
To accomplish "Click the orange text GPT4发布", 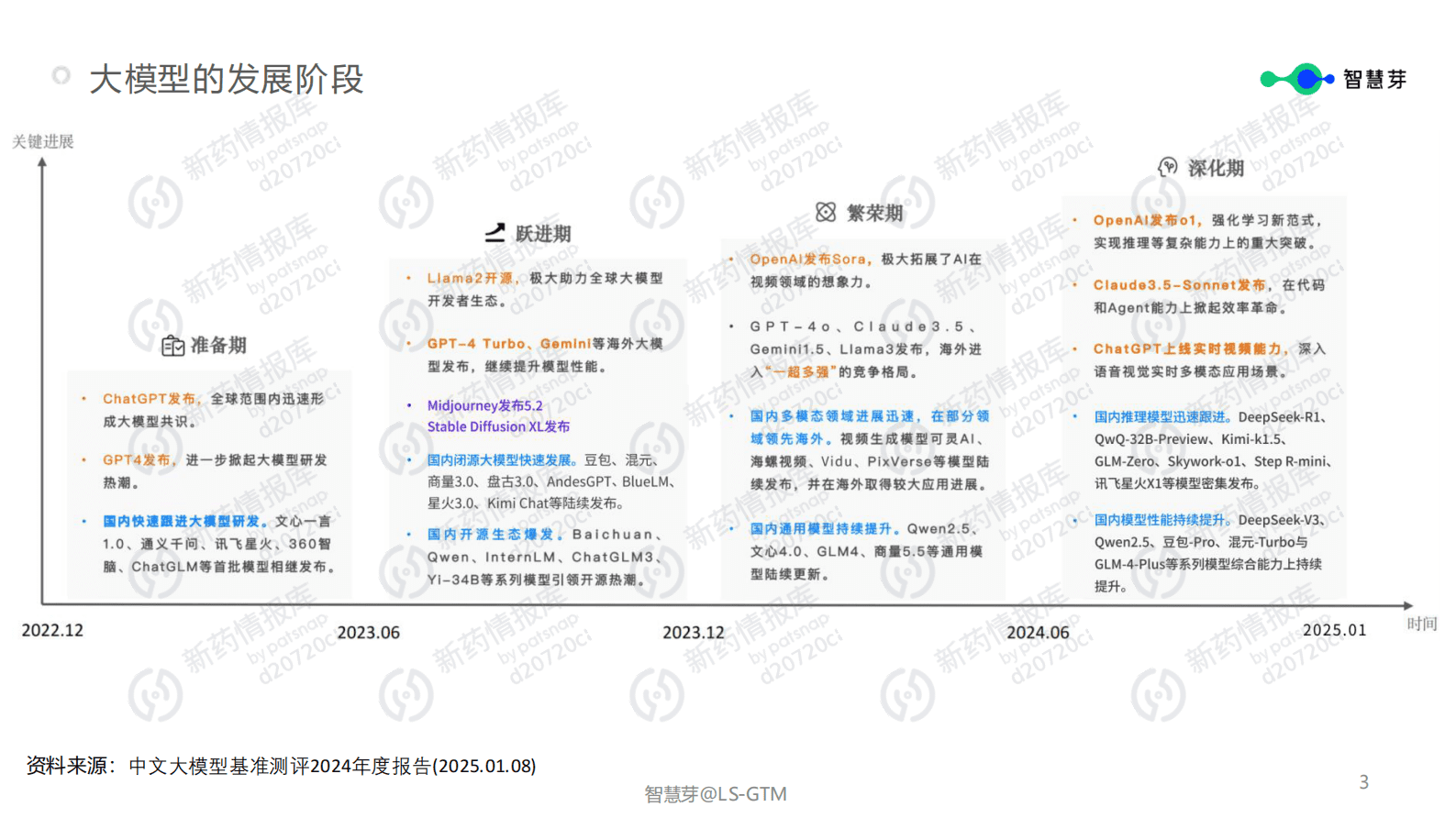I will tap(138, 460).
